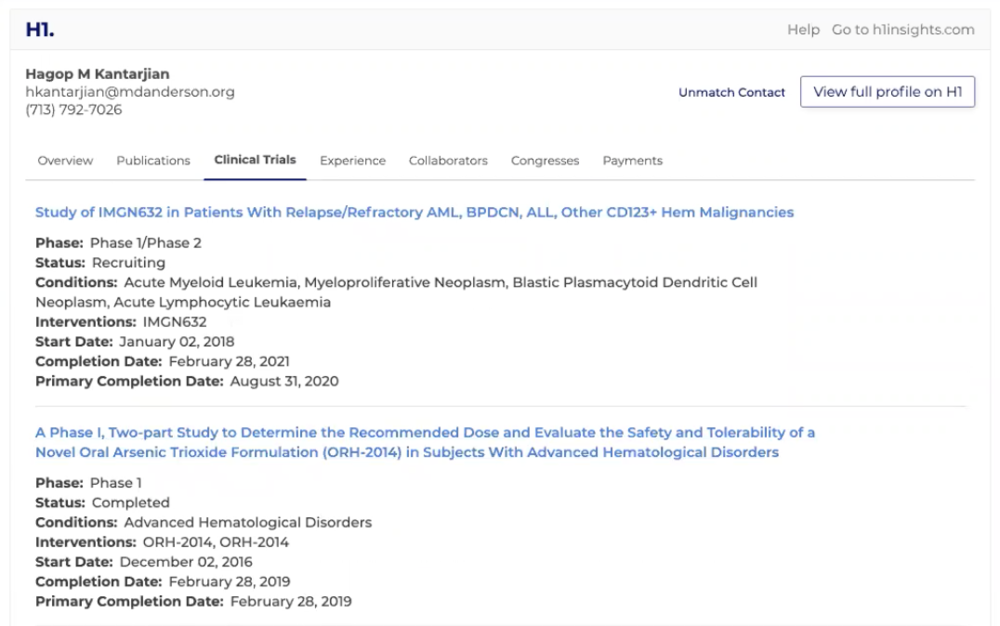
Task: Open the Help link
Action: (803, 29)
